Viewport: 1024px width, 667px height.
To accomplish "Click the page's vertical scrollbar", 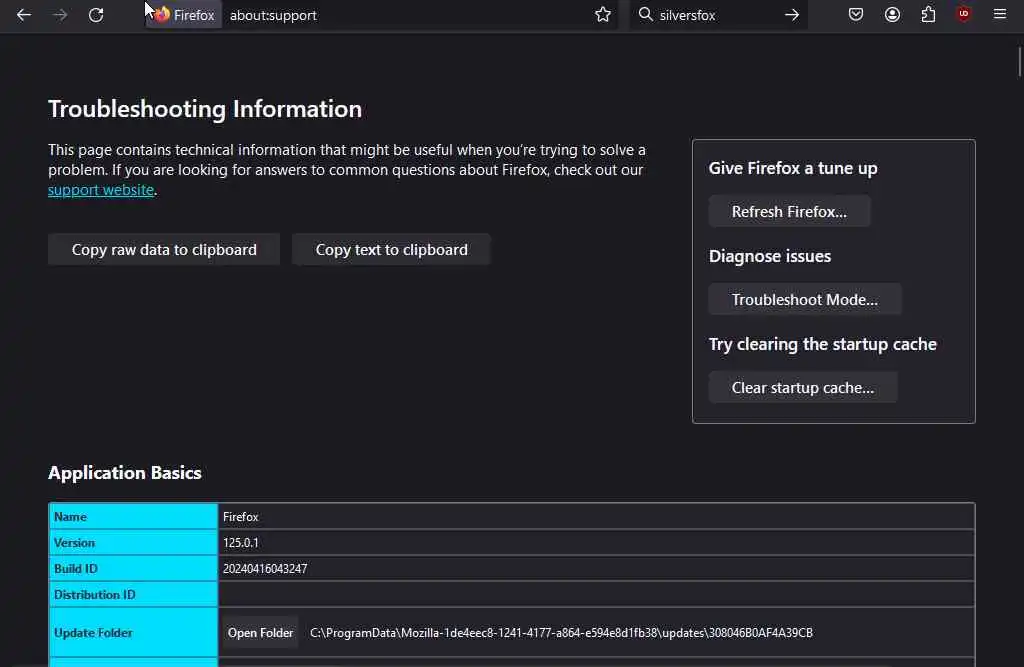I will [x=1019, y=62].
